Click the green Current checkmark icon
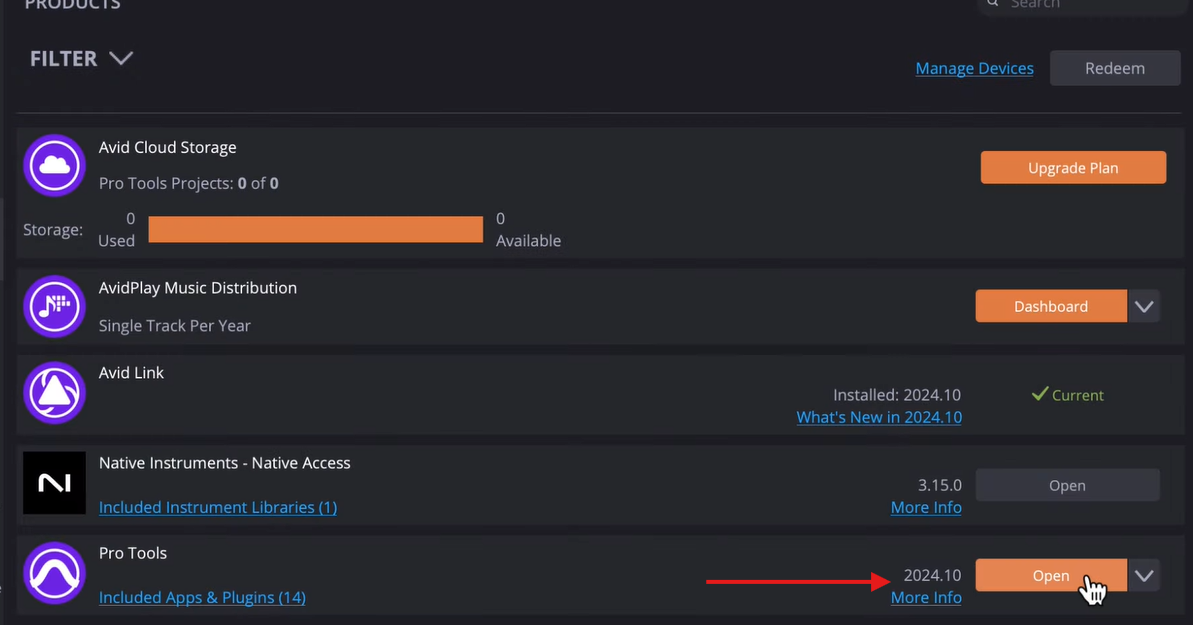1193x625 pixels. point(1040,395)
